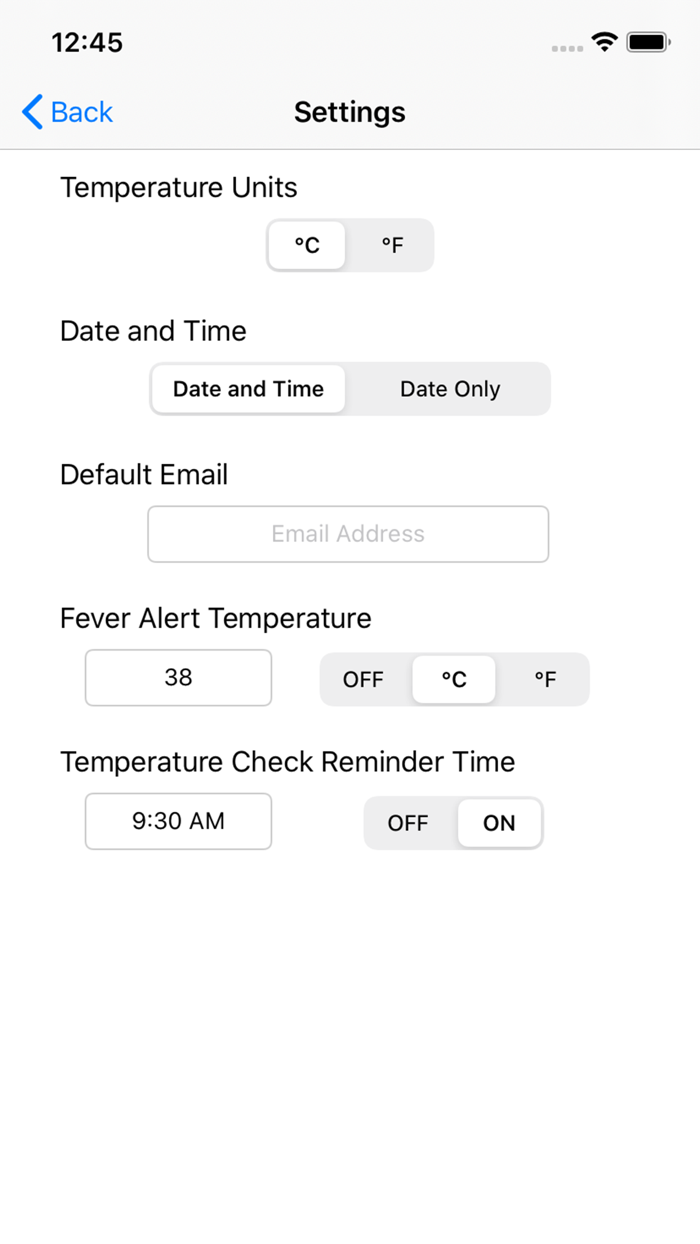The height and width of the screenshot is (1244, 700).
Task: Set fever alert units to °C
Action: click(x=453, y=679)
